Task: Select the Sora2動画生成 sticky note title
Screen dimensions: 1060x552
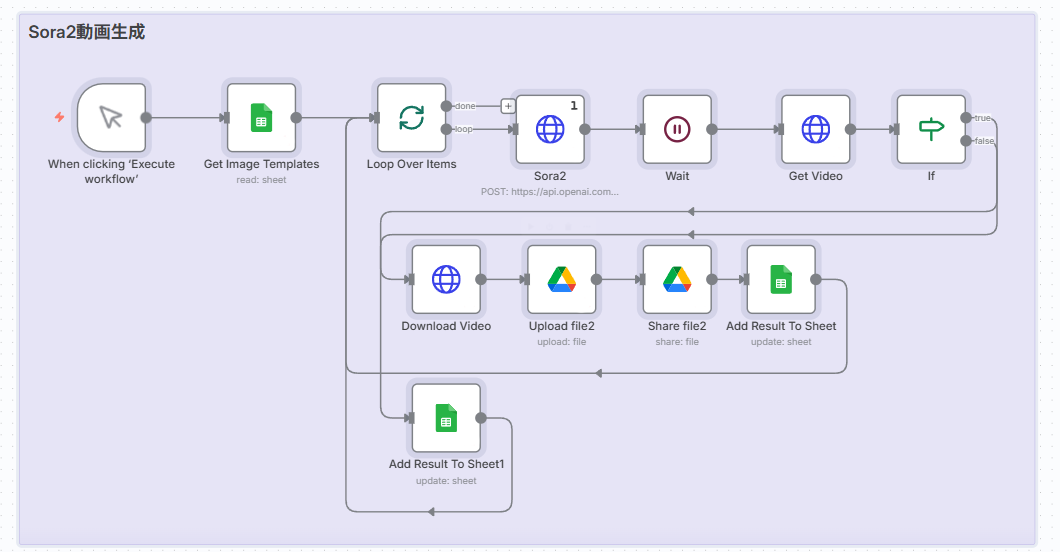Action: [87, 32]
